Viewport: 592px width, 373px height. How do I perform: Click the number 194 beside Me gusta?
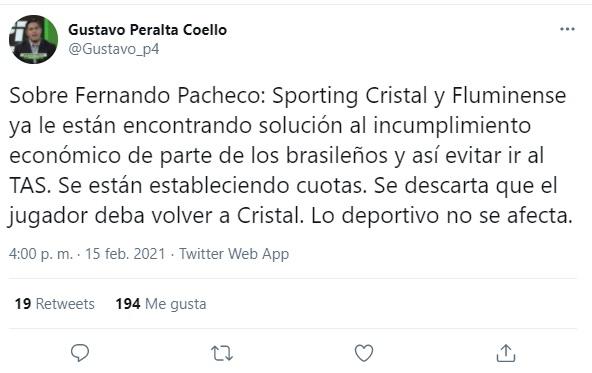[x=128, y=304]
